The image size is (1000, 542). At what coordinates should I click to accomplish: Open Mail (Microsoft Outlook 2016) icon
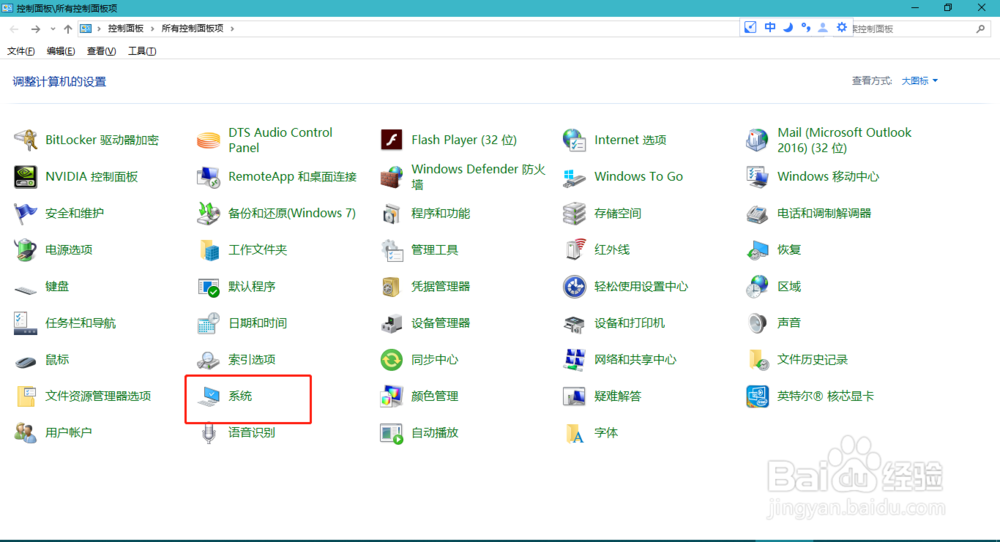point(757,140)
